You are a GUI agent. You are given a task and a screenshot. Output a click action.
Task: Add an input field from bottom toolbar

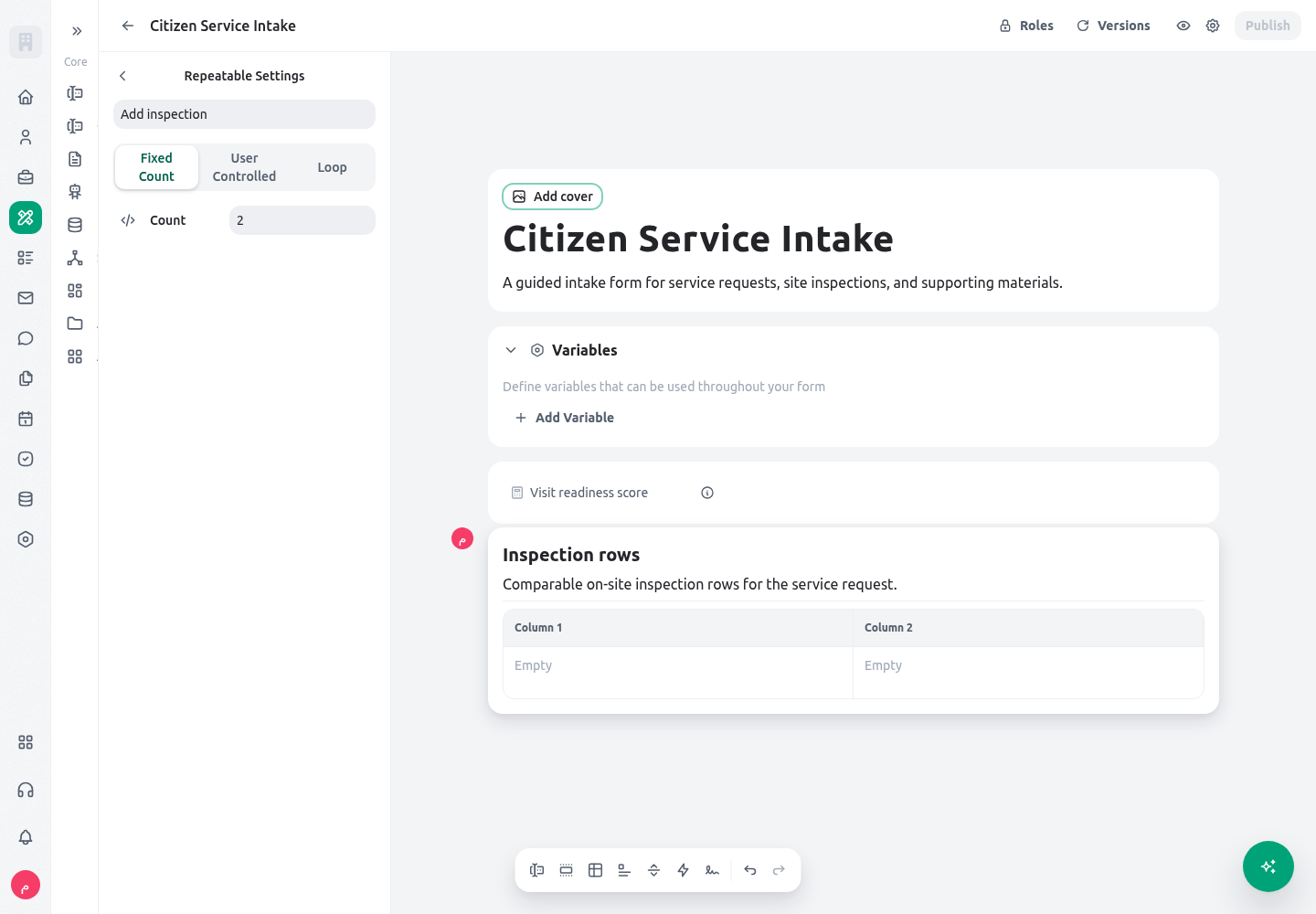(x=537, y=870)
